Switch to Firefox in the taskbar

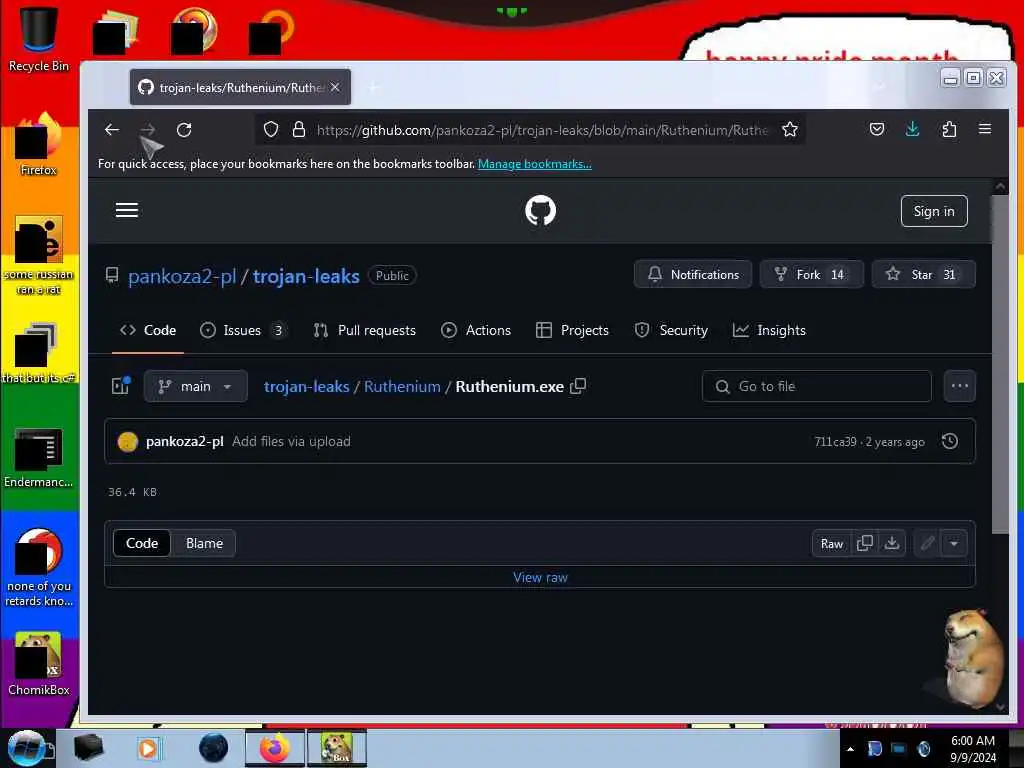[x=275, y=748]
